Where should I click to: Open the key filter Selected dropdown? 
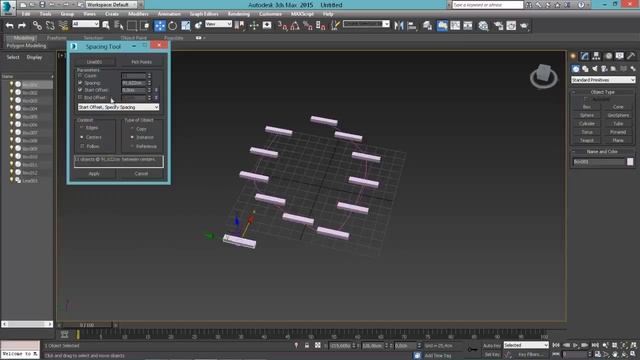pyautogui.click(x=526, y=345)
